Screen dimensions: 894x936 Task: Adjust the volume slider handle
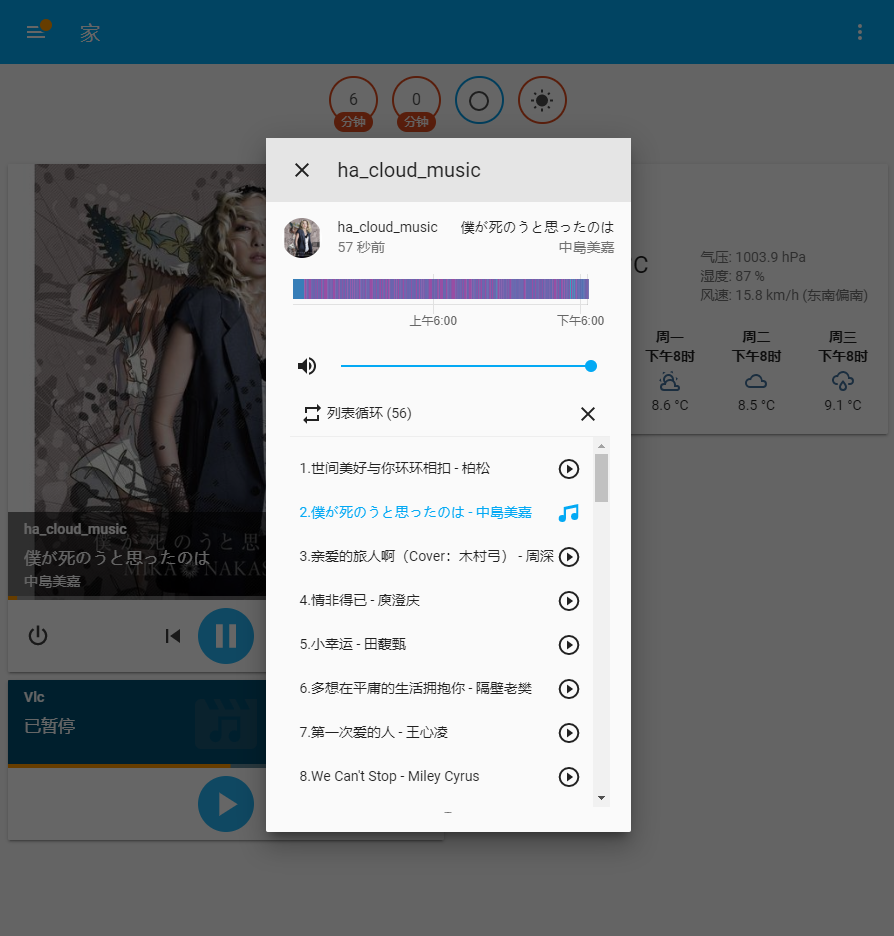591,366
